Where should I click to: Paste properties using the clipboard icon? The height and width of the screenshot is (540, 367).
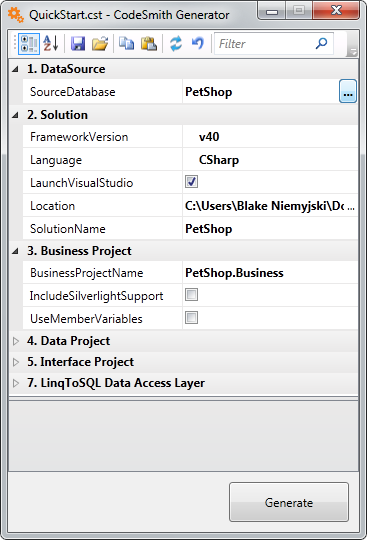click(x=149, y=44)
